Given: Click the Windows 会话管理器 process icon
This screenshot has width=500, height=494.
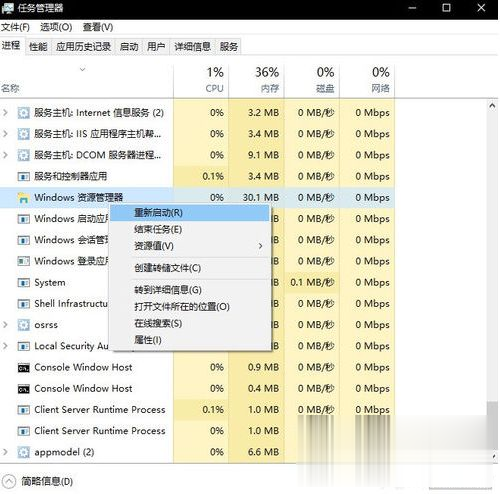Looking at the screenshot, I should pos(23,240).
